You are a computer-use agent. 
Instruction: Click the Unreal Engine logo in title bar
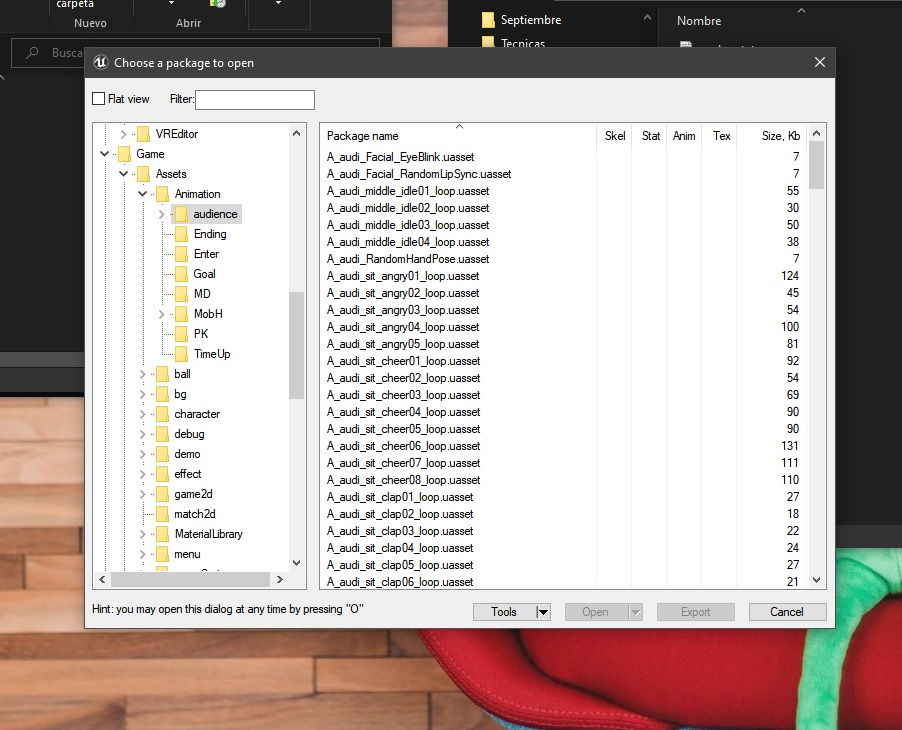click(x=100, y=62)
